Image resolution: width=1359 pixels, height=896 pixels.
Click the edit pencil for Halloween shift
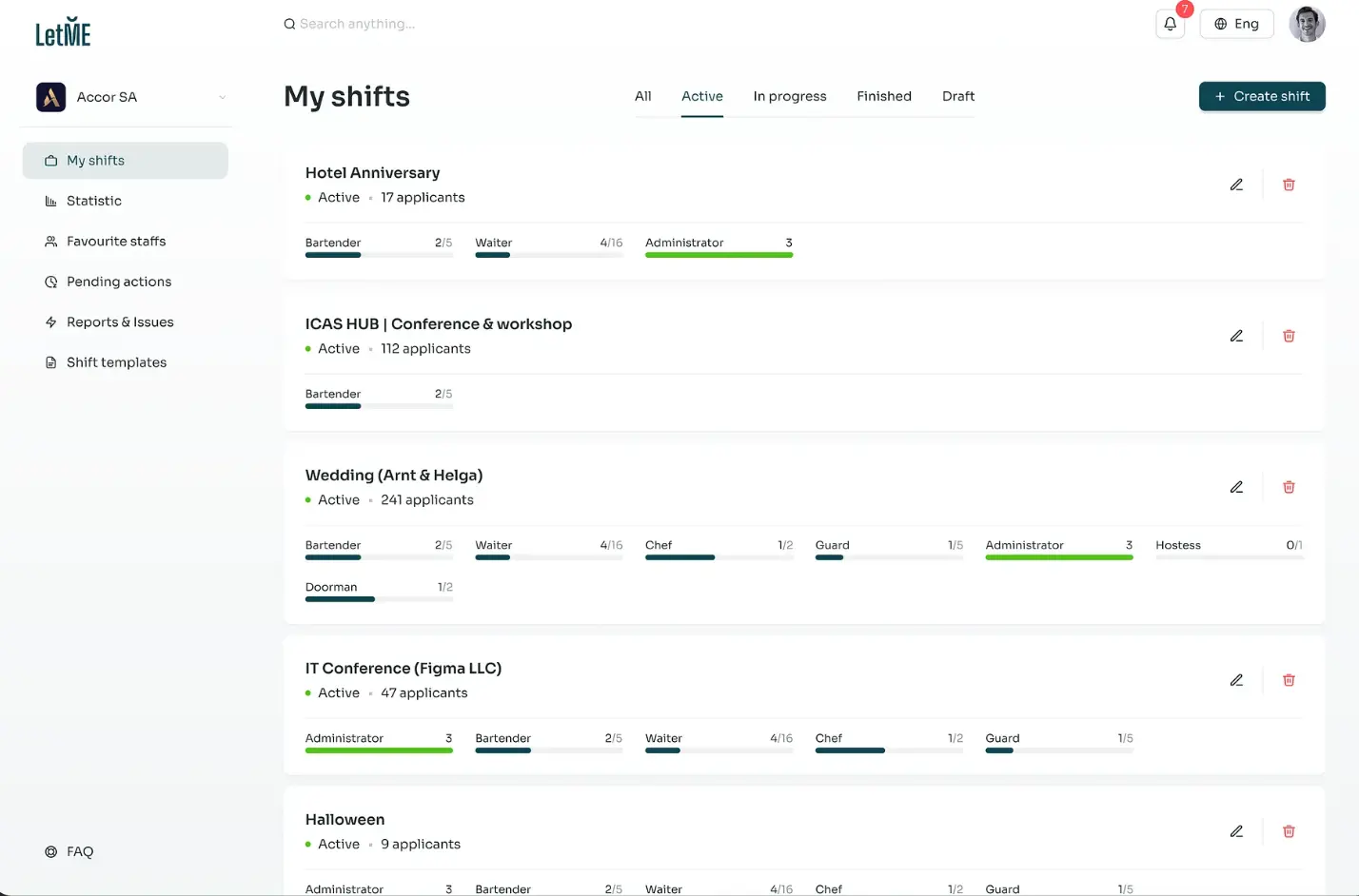pos(1236,831)
